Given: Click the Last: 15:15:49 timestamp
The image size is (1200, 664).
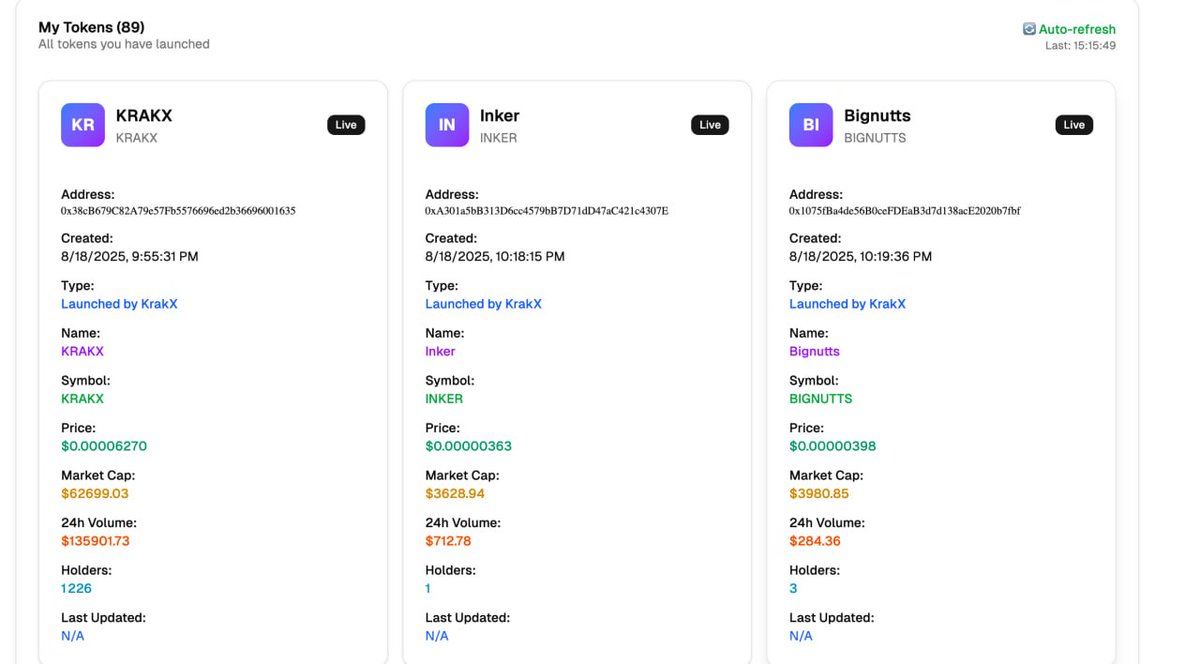Looking at the screenshot, I should (1081, 46).
